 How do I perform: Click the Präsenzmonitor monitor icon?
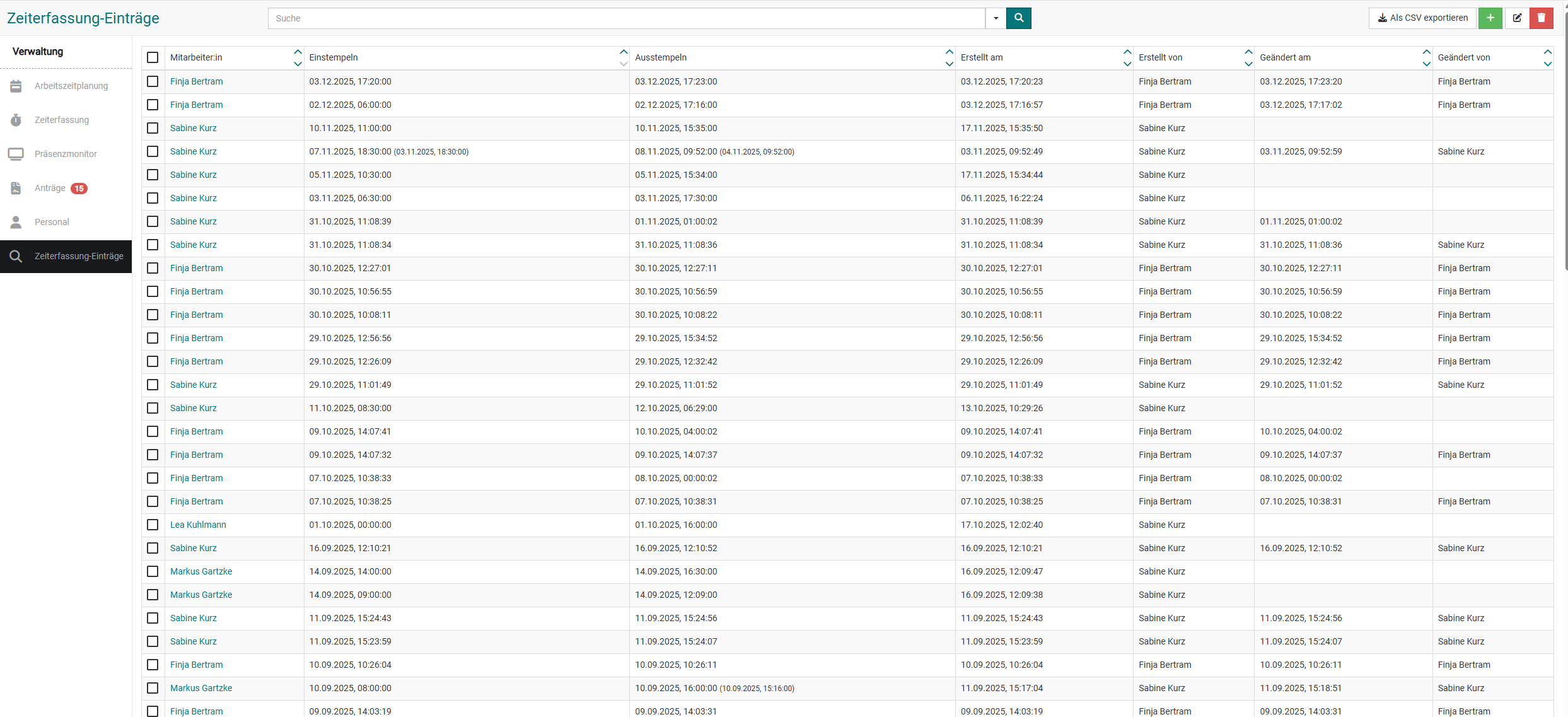point(16,154)
